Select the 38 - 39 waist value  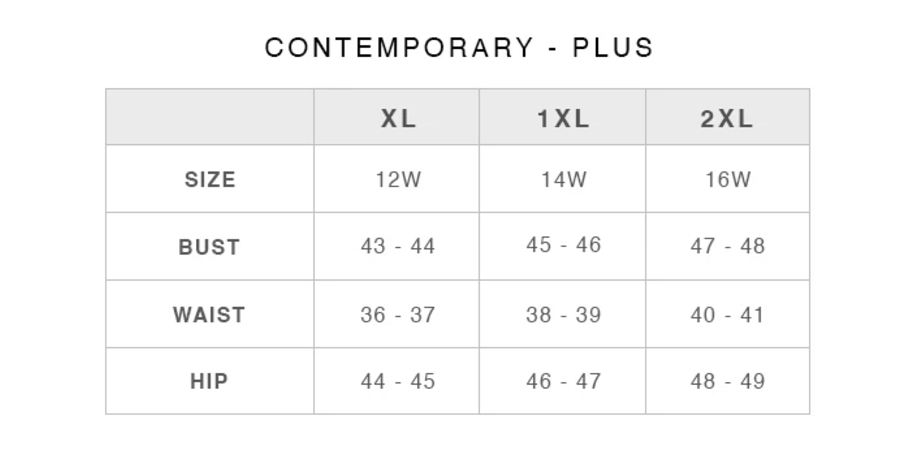[563, 315]
